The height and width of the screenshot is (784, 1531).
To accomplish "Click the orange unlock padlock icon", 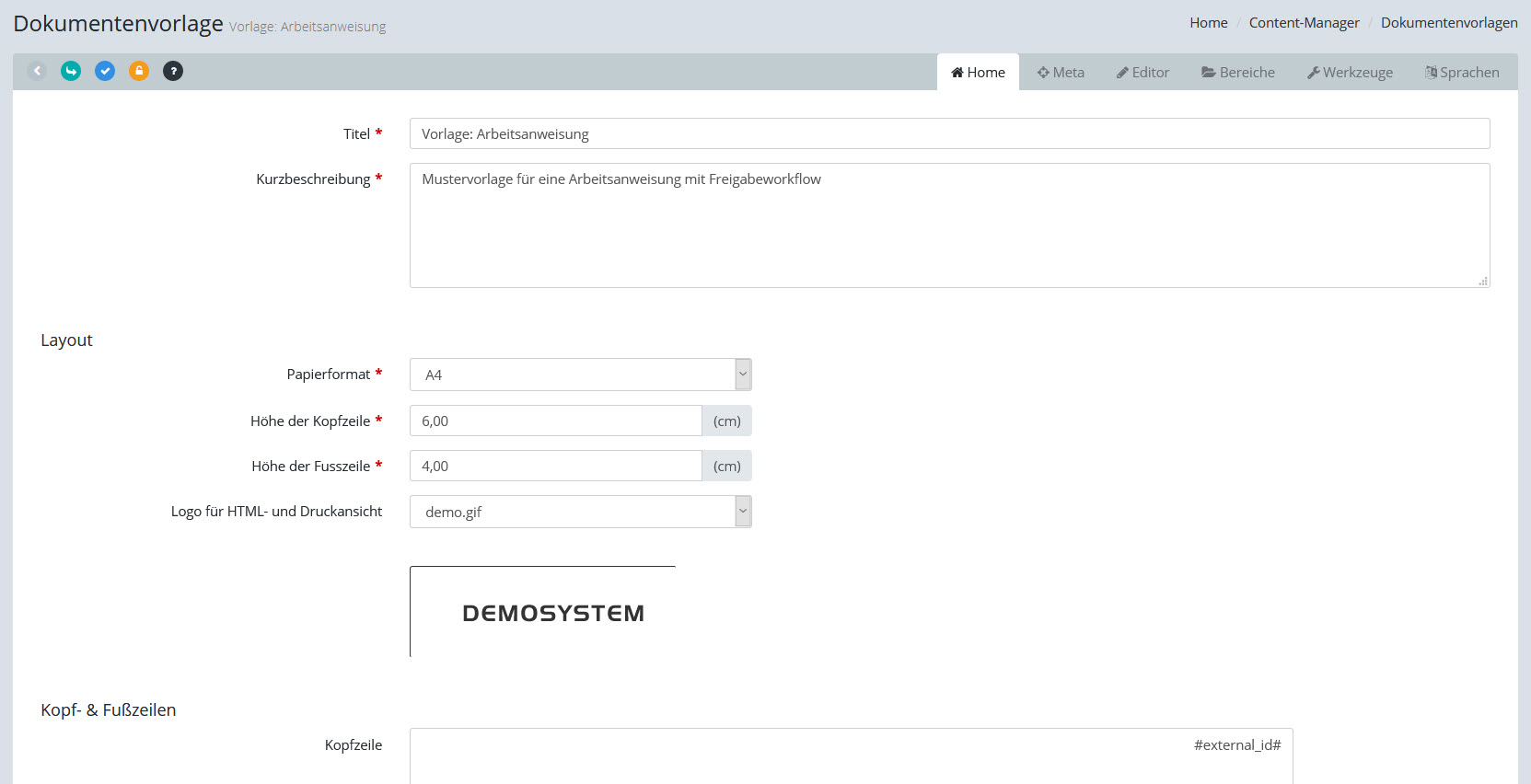I will pyautogui.click(x=139, y=71).
